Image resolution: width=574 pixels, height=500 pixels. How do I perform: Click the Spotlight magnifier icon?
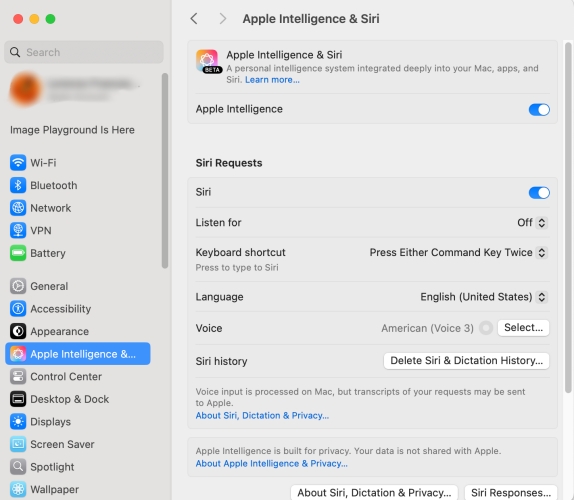(18, 467)
